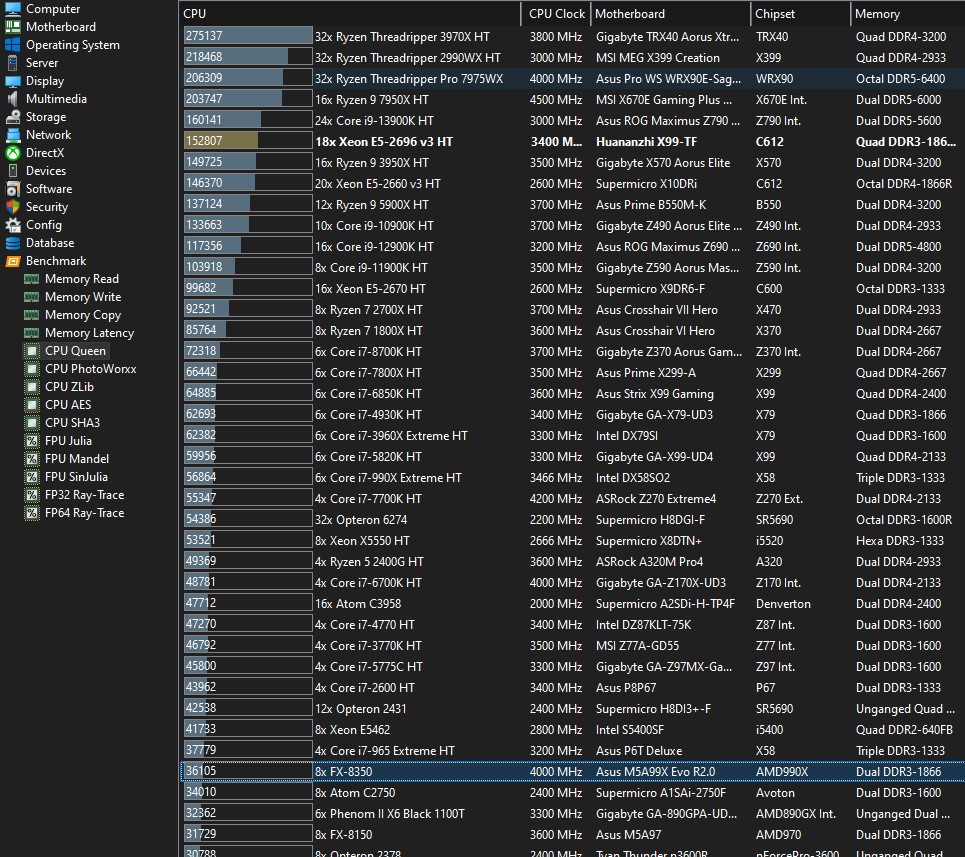Click the Storage category icon
Viewport: 965px width, 857px height.
pos(13,117)
